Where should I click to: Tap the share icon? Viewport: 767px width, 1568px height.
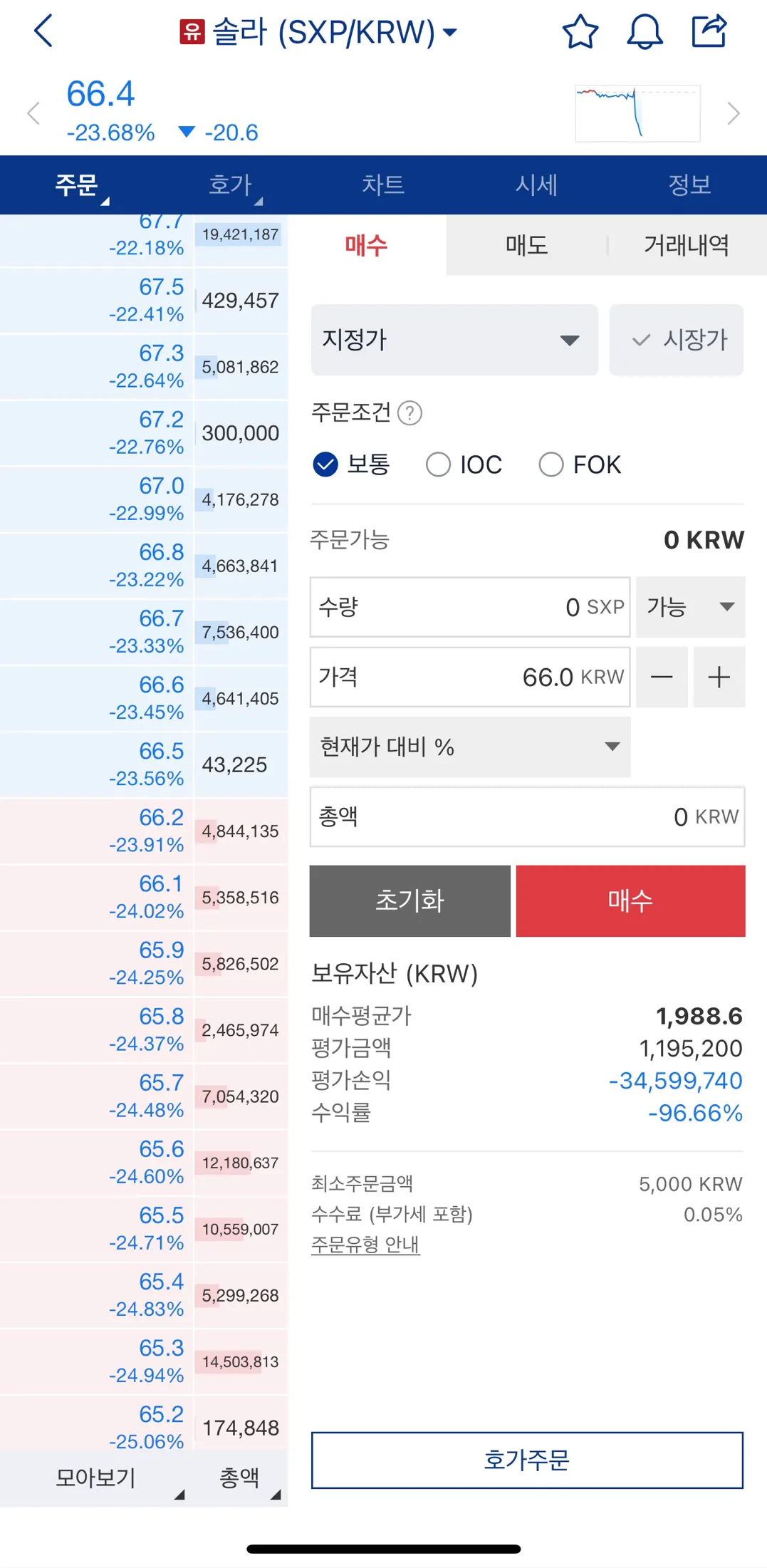point(709,31)
